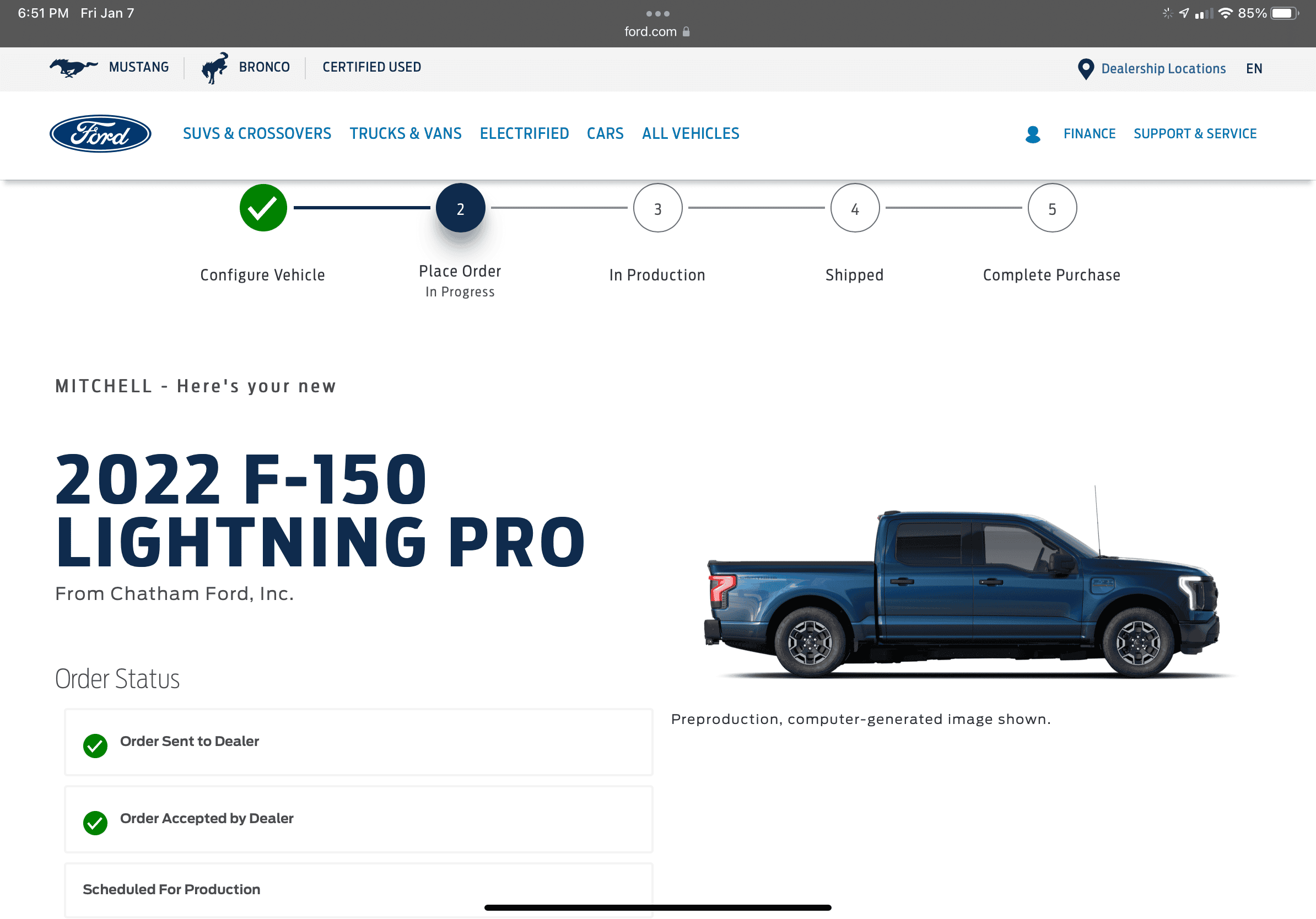Click the Order Status heading
1316x919 pixels.
coord(117,679)
